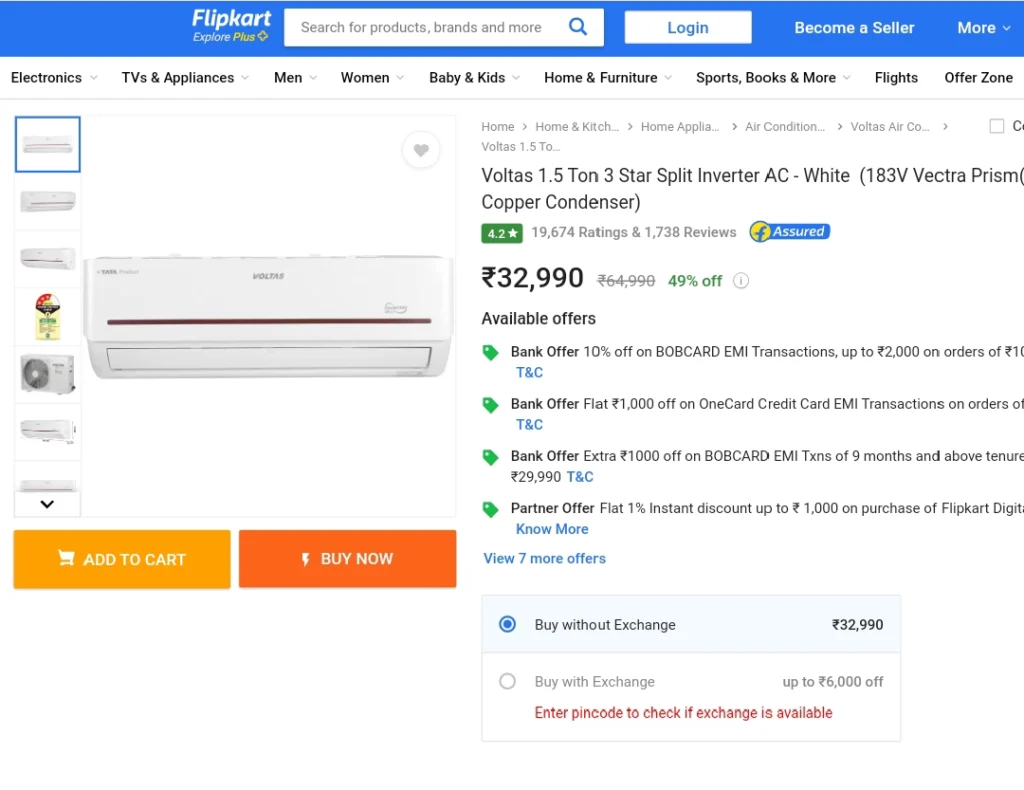Viewport: 1024px width, 790px height.
Task: Select the first AC front view thumbnail
Action: (x=48, y=144)
